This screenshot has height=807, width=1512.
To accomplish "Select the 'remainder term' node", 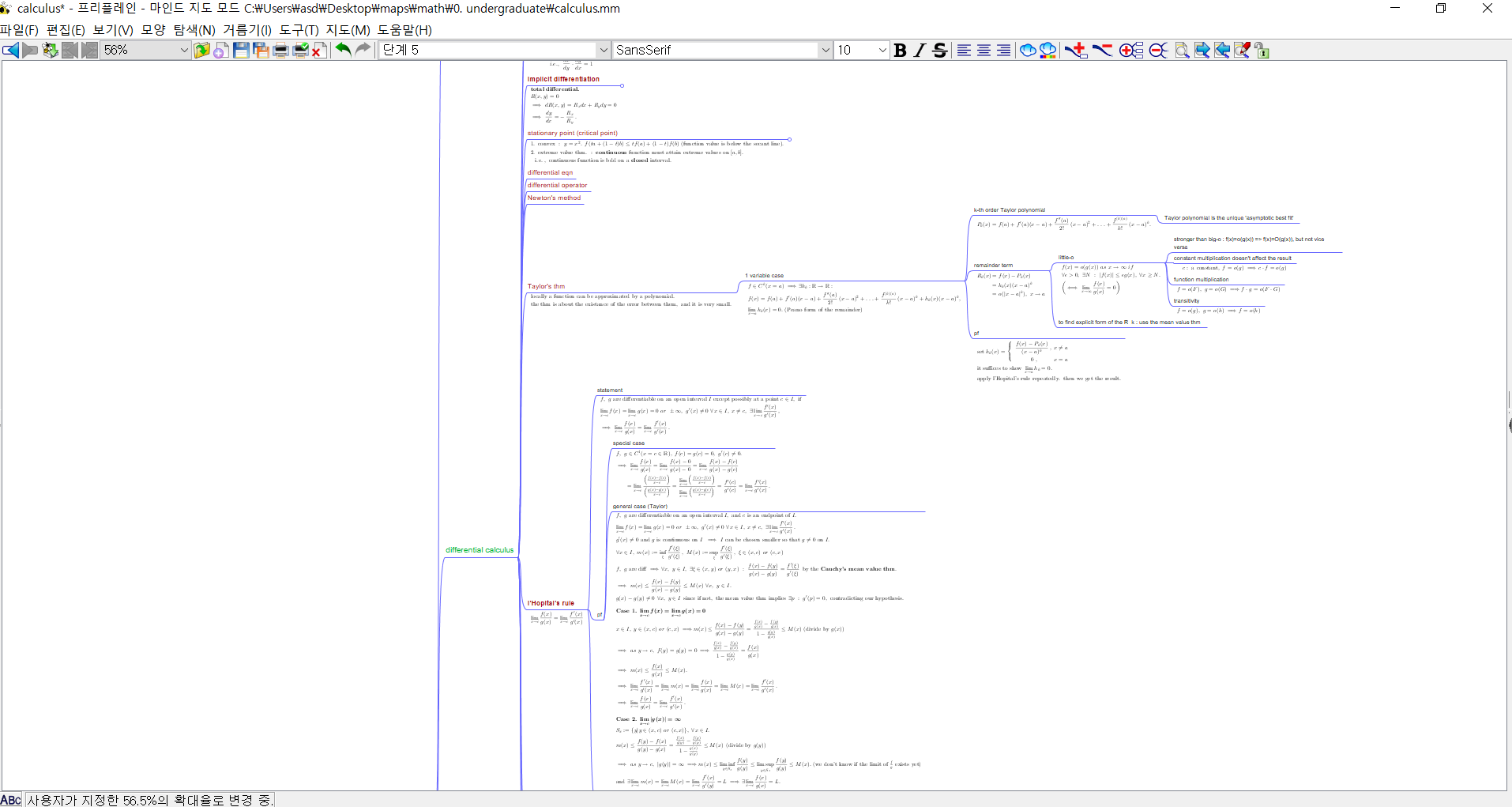I will click(993, 266).
